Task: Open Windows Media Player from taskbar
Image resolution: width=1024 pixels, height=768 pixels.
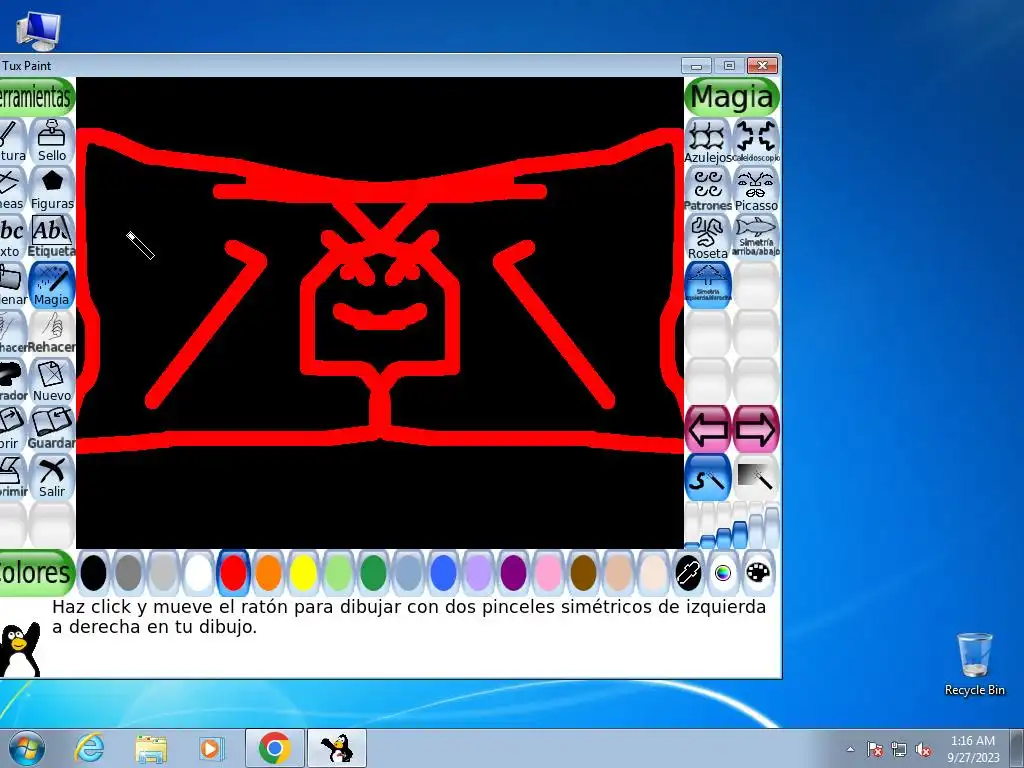Action: (x=211, y=748)
